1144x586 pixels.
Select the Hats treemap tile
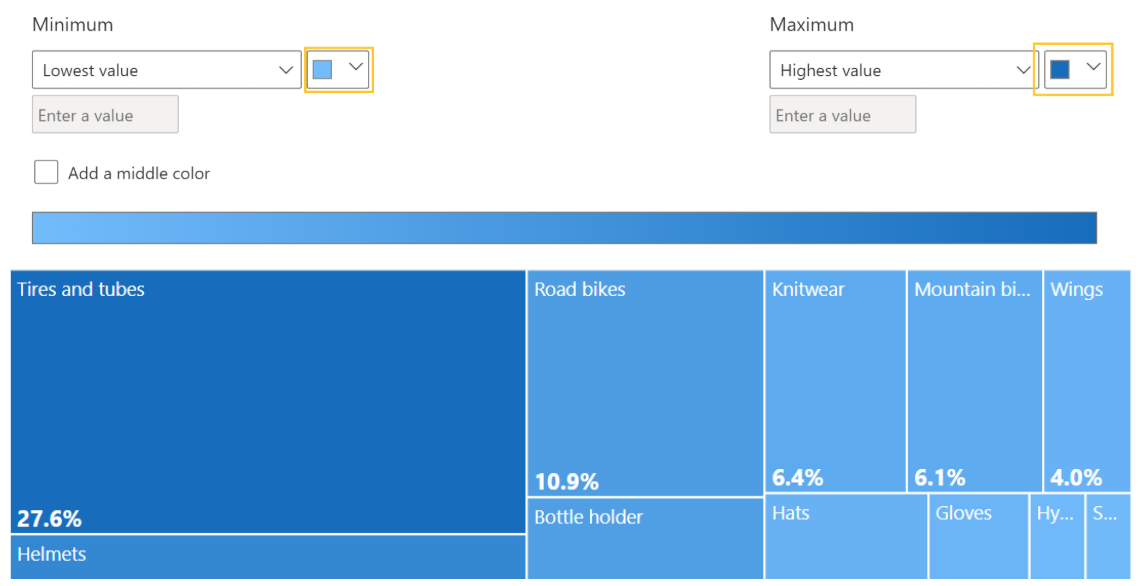[x=846, y=540]
